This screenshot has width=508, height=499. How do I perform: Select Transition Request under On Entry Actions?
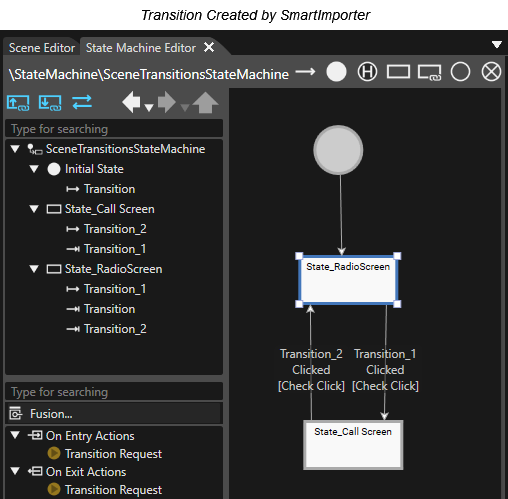[x=113, y=454]
